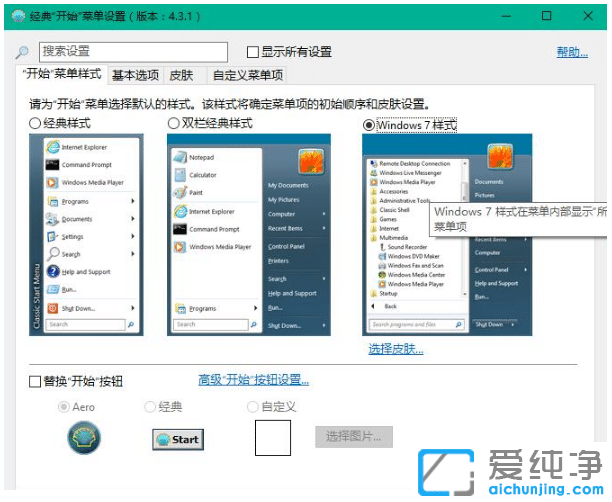Click the classic Start button image

coord(178,440)
